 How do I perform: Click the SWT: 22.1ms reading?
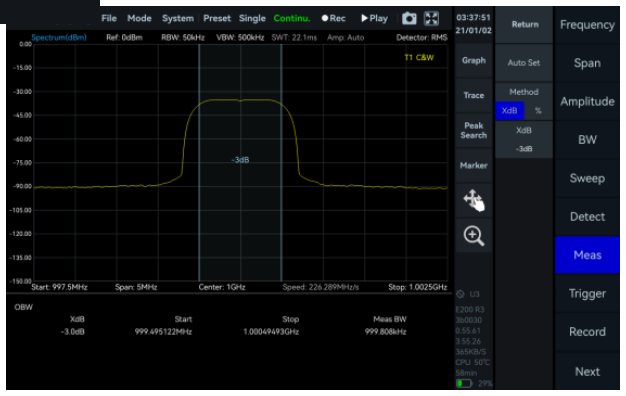pyautogui.click(x=294, y=38)
